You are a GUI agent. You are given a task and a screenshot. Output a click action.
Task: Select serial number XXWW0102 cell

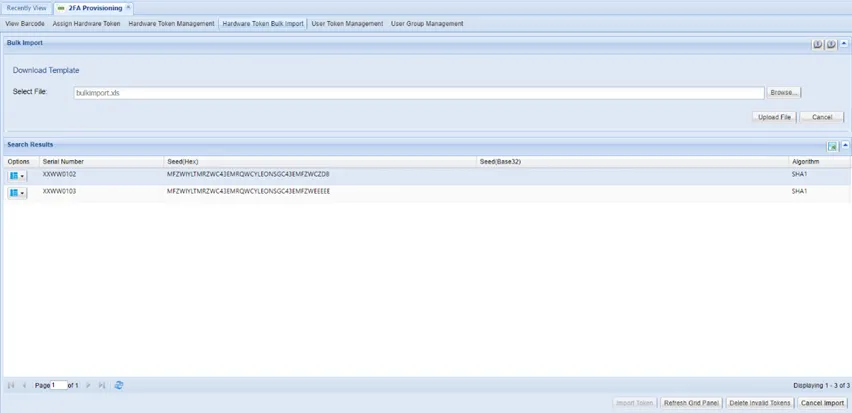coord(59,174)
